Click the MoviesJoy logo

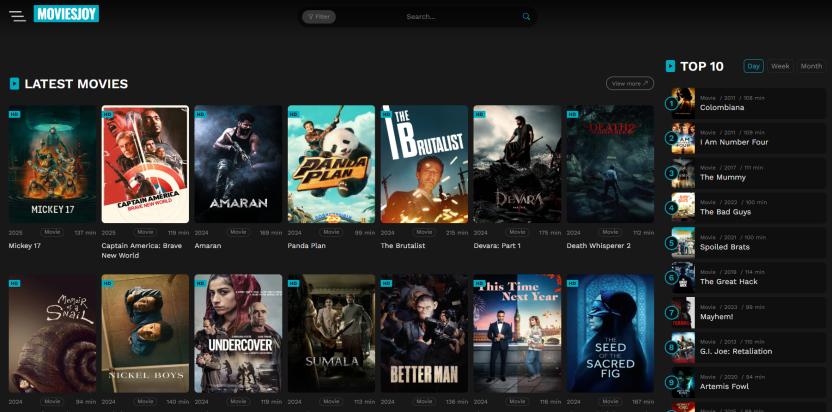pos(66,14)
